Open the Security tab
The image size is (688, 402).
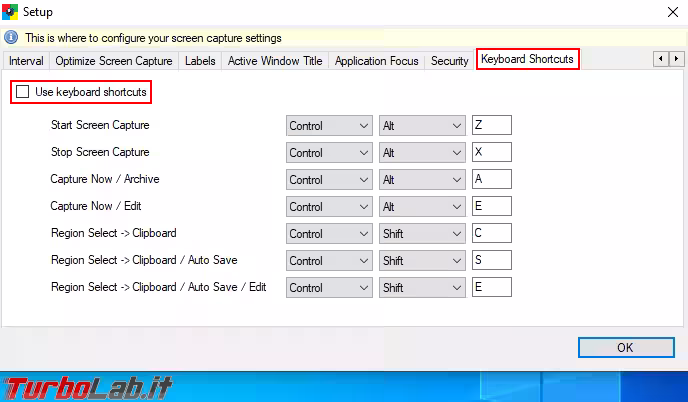pos(449,61)
